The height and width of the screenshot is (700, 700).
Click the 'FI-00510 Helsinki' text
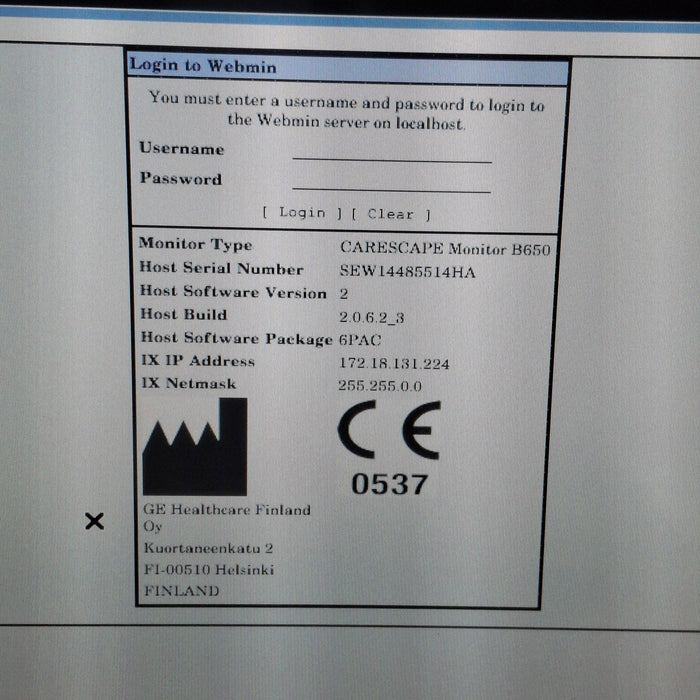(209, 570)
